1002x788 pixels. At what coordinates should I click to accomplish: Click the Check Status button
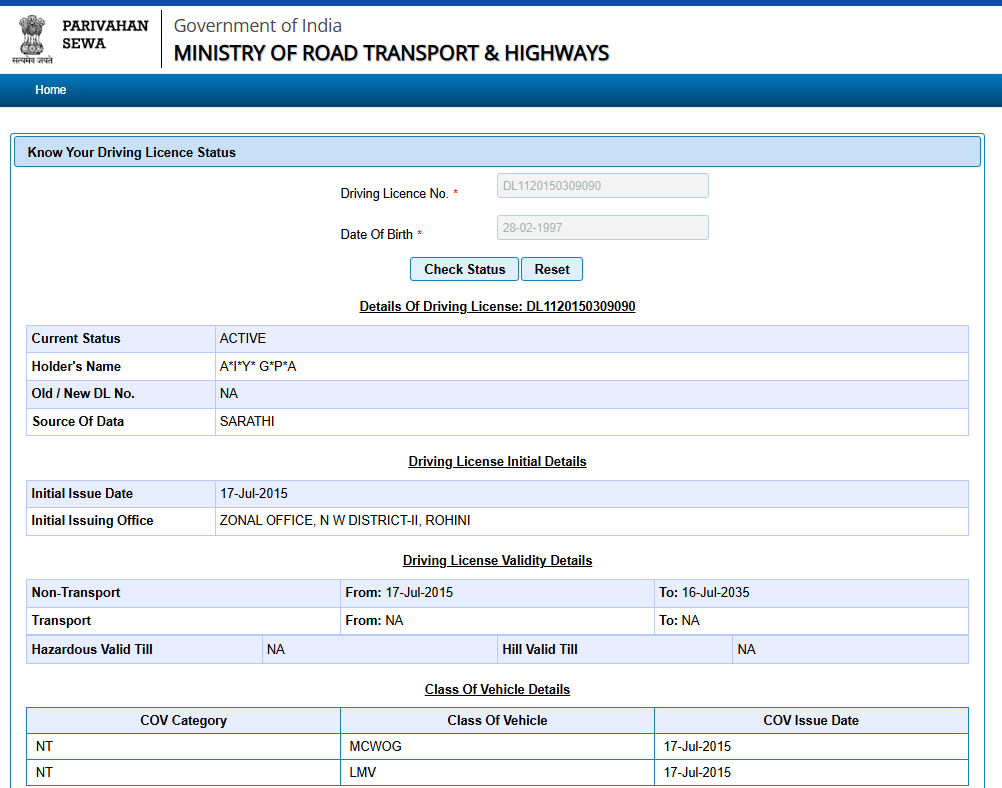point(465,269)
